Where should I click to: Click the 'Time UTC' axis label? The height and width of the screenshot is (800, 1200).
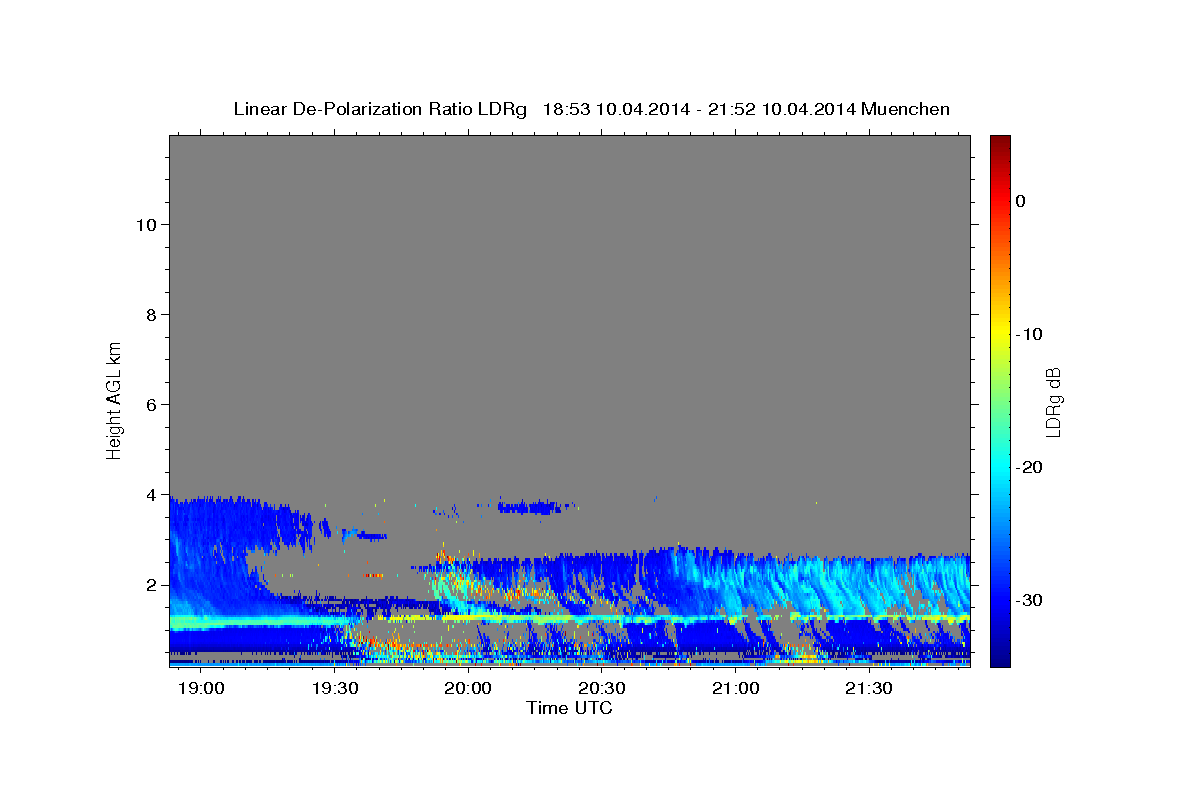[x=569, y=708]
